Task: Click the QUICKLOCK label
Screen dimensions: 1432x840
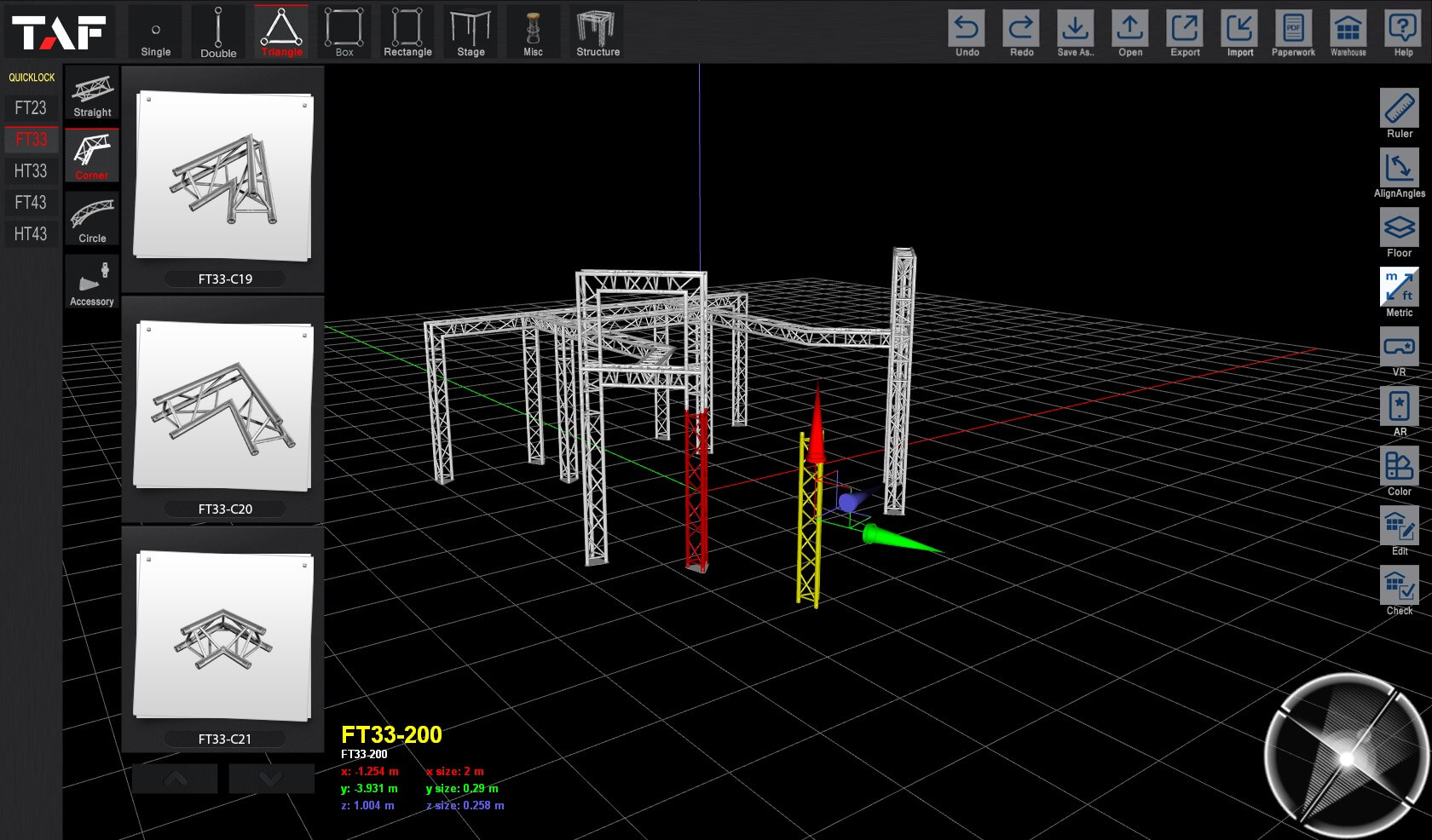Action: click(x=32, y=78)
